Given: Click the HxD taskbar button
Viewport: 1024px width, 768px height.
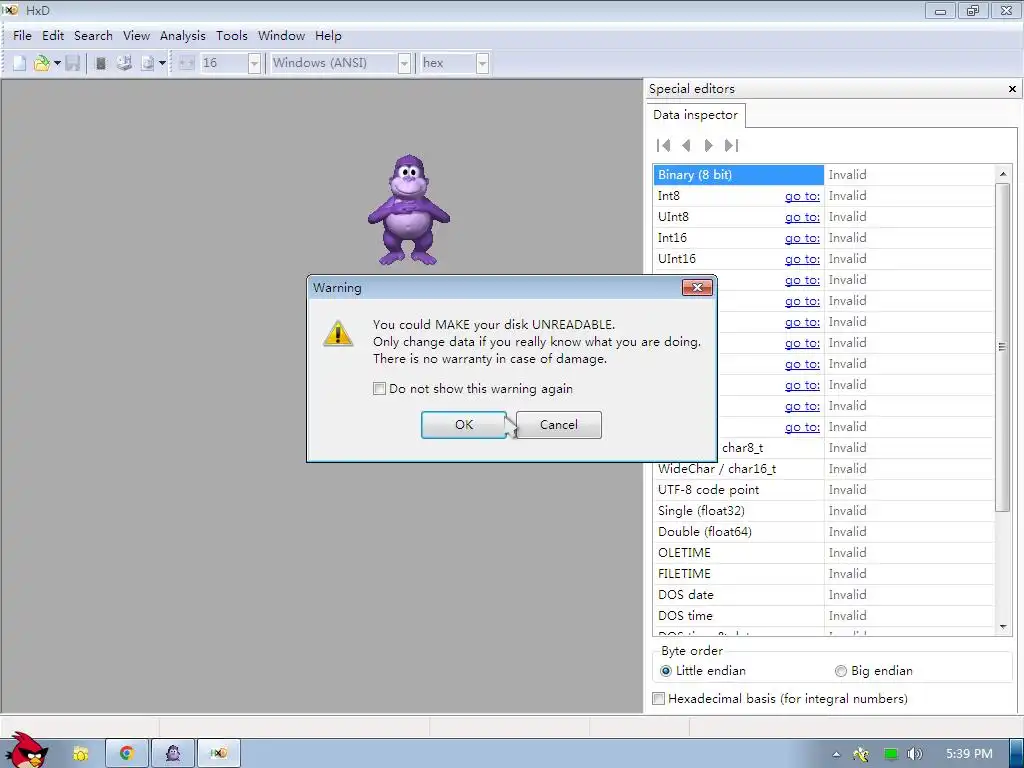Looking at the screenshot, I should [x=219, y=754].
